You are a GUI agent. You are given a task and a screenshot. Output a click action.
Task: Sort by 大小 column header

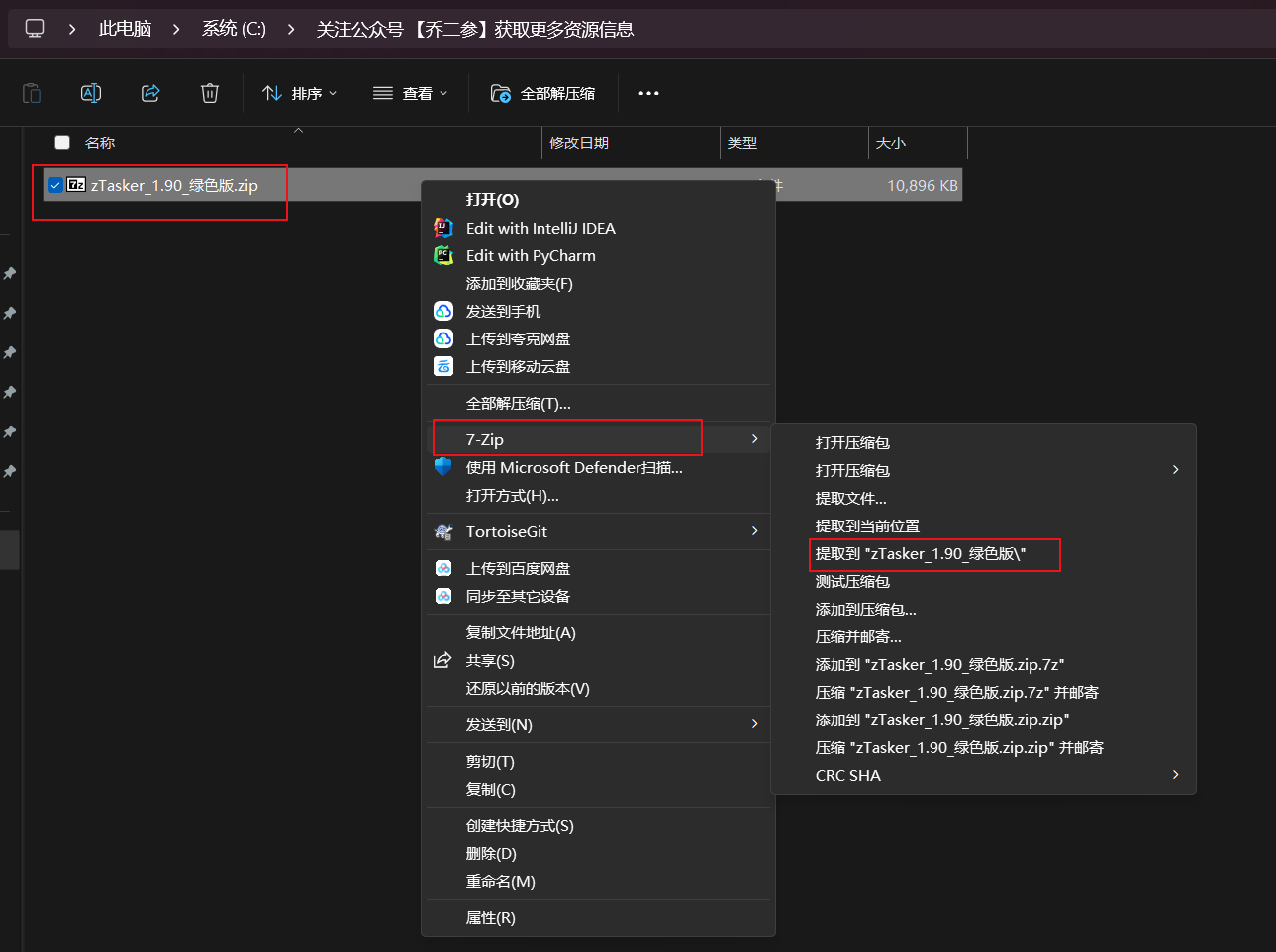pyautogui.click(x=891, y=143)
